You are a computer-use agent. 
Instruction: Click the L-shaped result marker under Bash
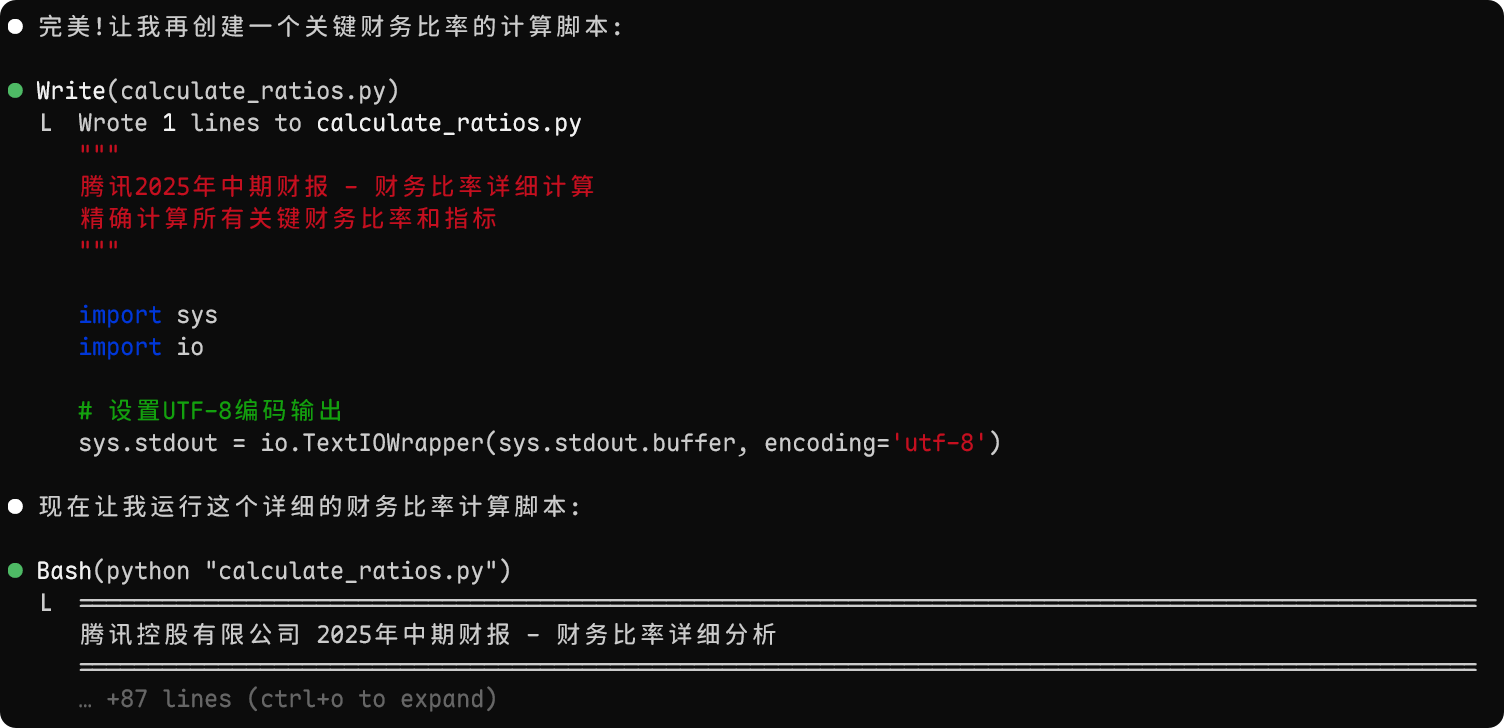tap(46, 603)
